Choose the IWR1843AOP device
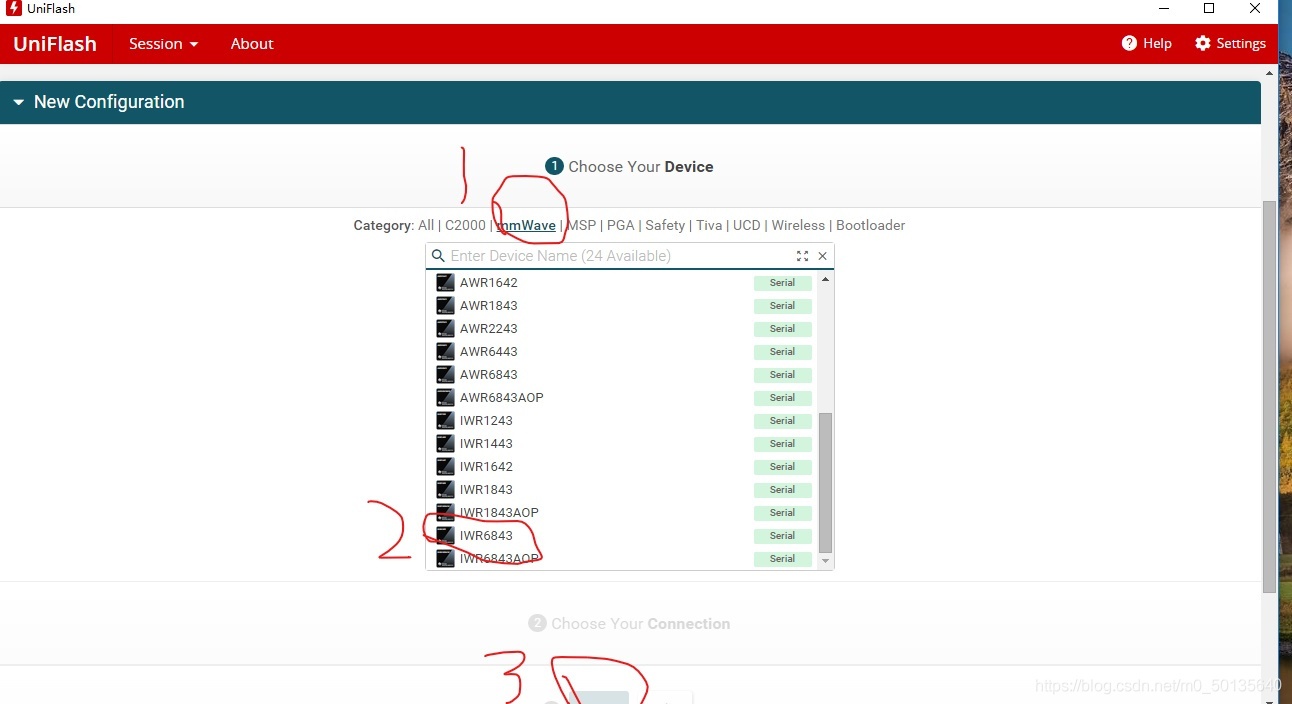The height and width of the screenshot is (704, 1292). click(x=624, y=513)
